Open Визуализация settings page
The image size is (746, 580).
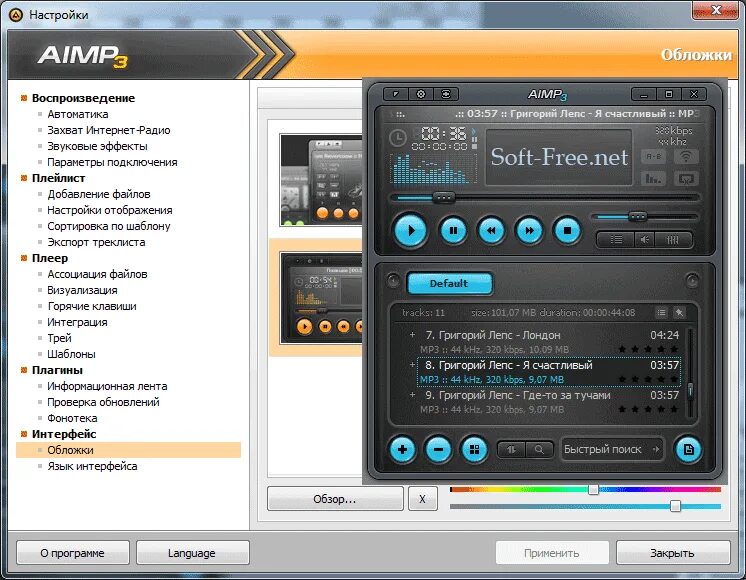[x=82, y=290]
